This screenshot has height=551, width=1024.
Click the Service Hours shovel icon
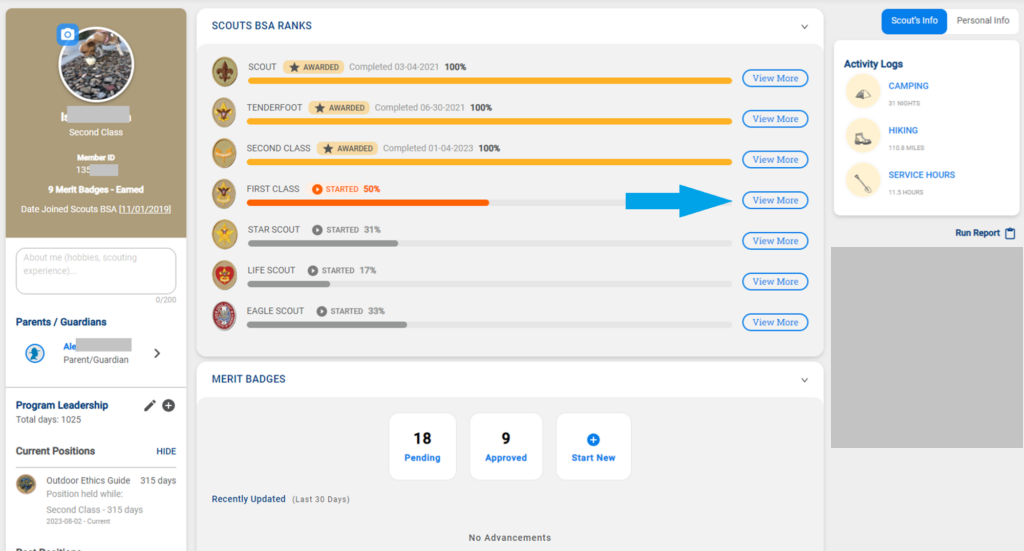(863, 181)
